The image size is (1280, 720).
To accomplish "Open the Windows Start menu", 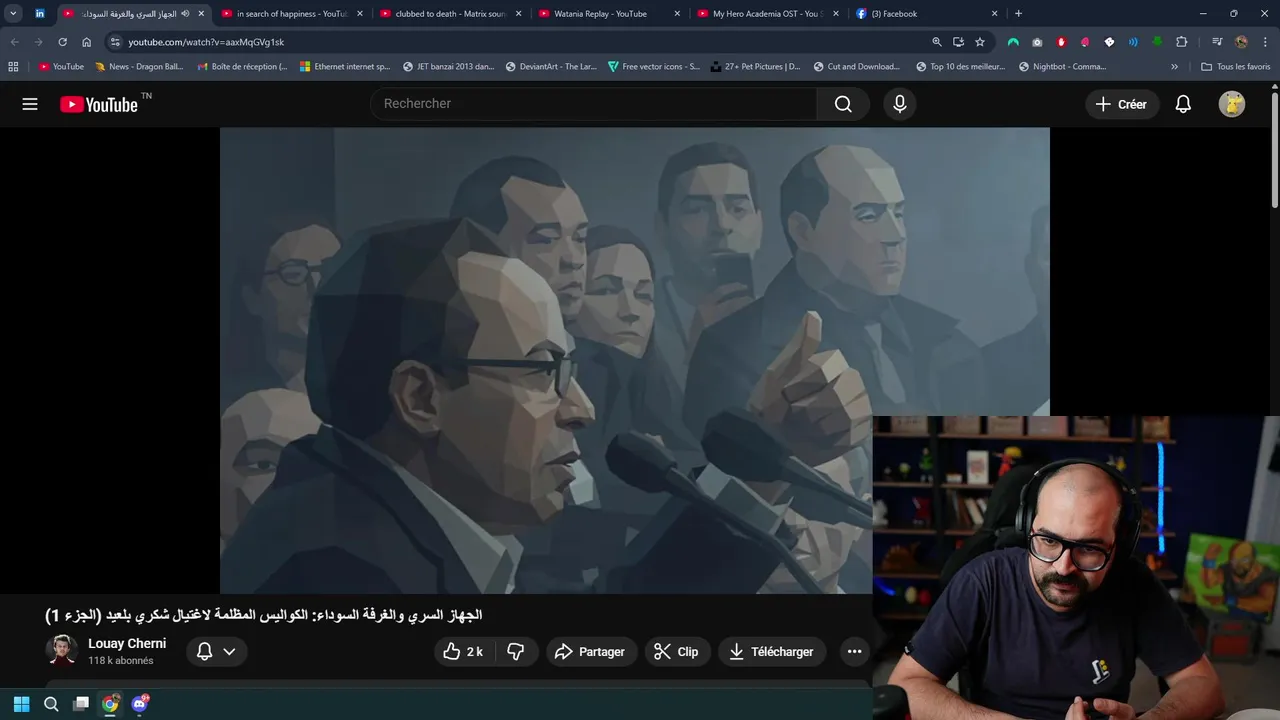I will [x=21, y=704].
